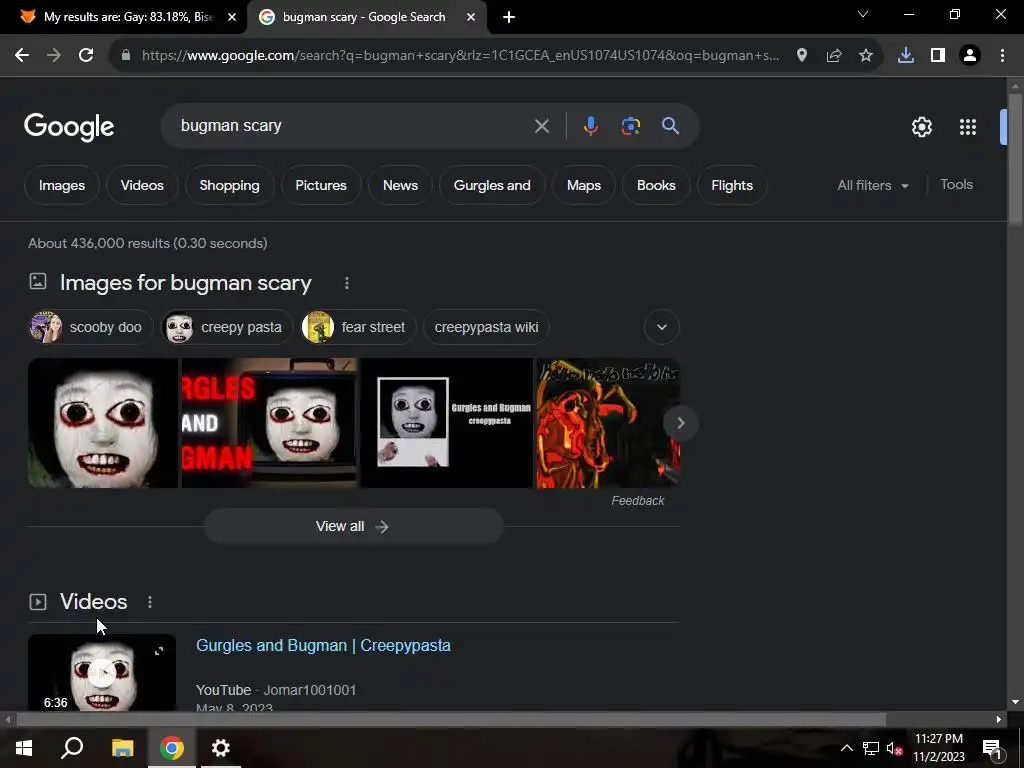This screenshot has height=768, width=1024.
Task: Refine images with fear street chip
Action: point(358,327)
